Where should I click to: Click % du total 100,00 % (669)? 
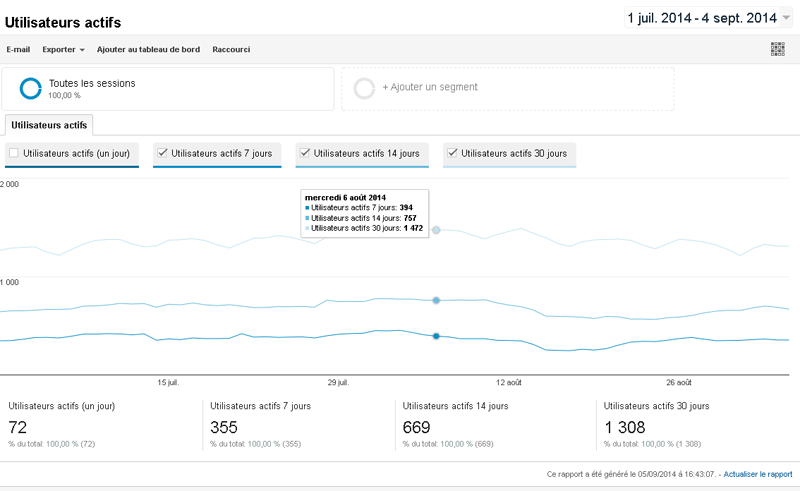[x=448, y=444]
